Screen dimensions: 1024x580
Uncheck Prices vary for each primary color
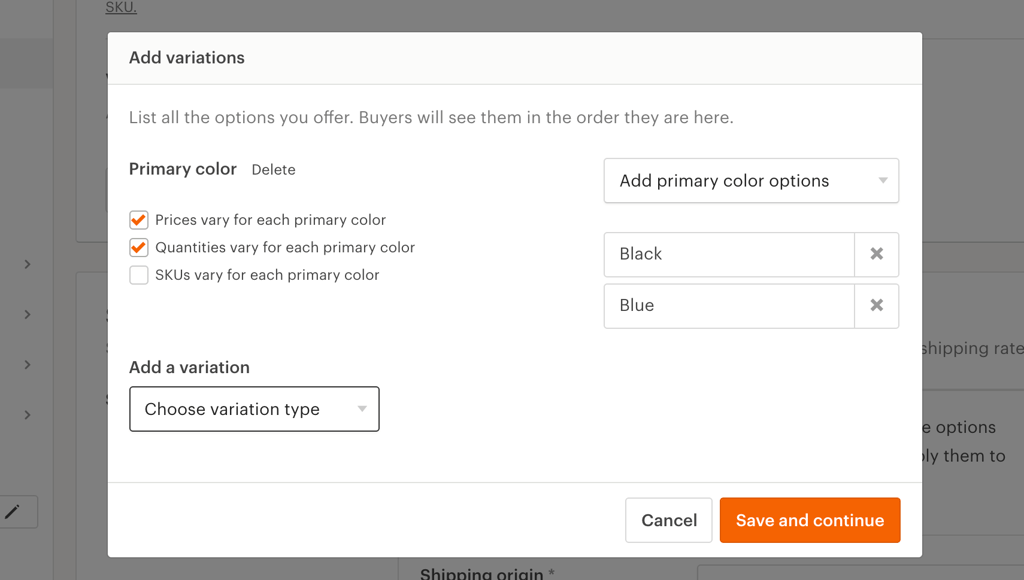(x=138, y=220)
